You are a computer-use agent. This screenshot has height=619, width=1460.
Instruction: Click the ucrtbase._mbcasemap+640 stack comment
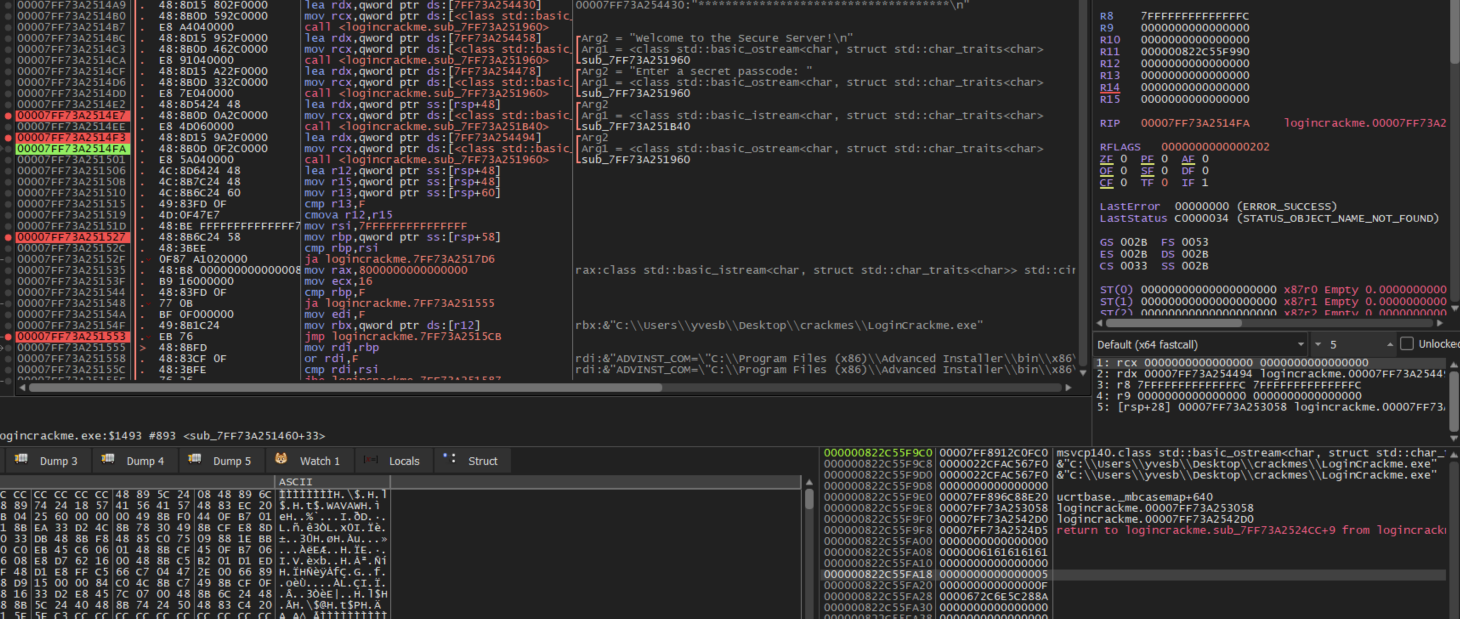(1134, 497)
